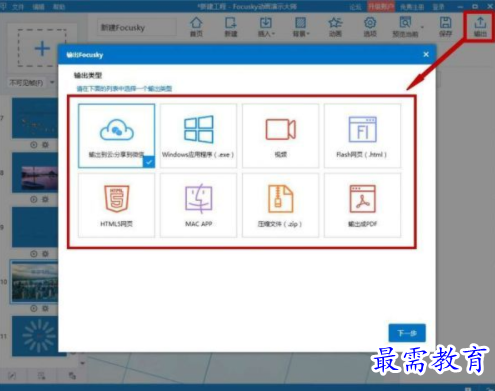This screenshot has height=391, width=495.
Task: Open the gear settings under slide 8
Action: click(45, 199)
